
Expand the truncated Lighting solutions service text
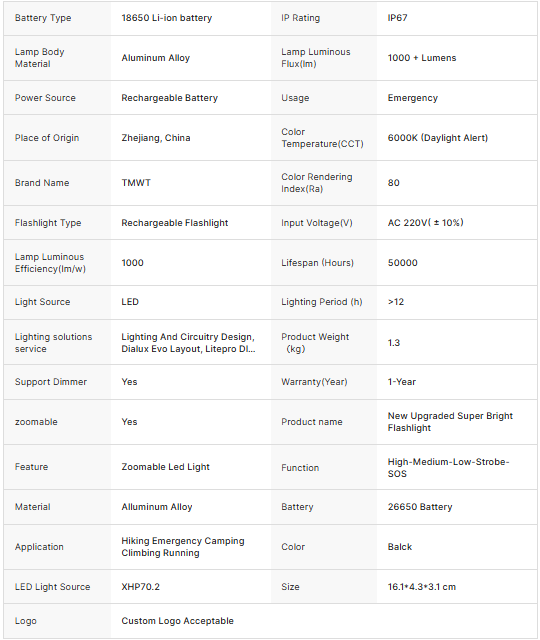188,343
